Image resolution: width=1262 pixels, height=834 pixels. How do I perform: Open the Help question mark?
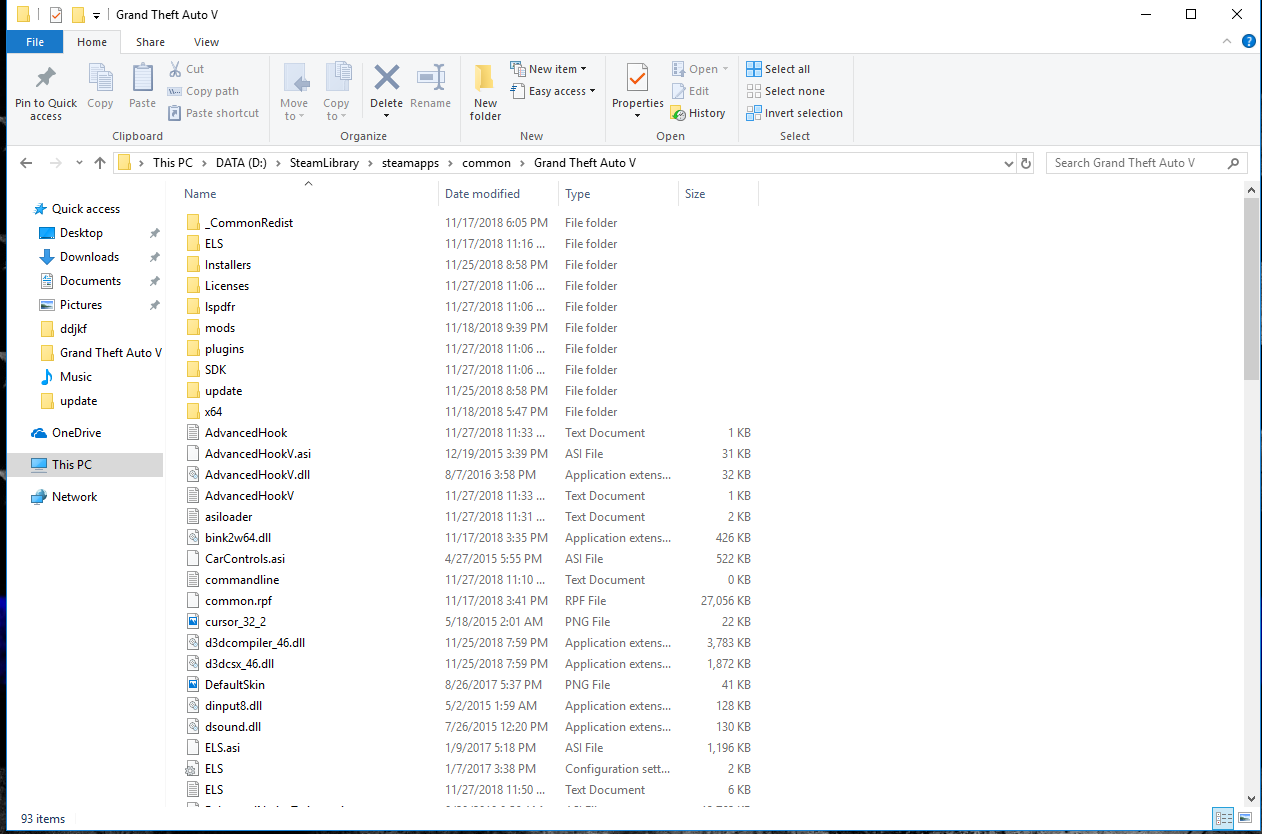[x=1249, y=41]
